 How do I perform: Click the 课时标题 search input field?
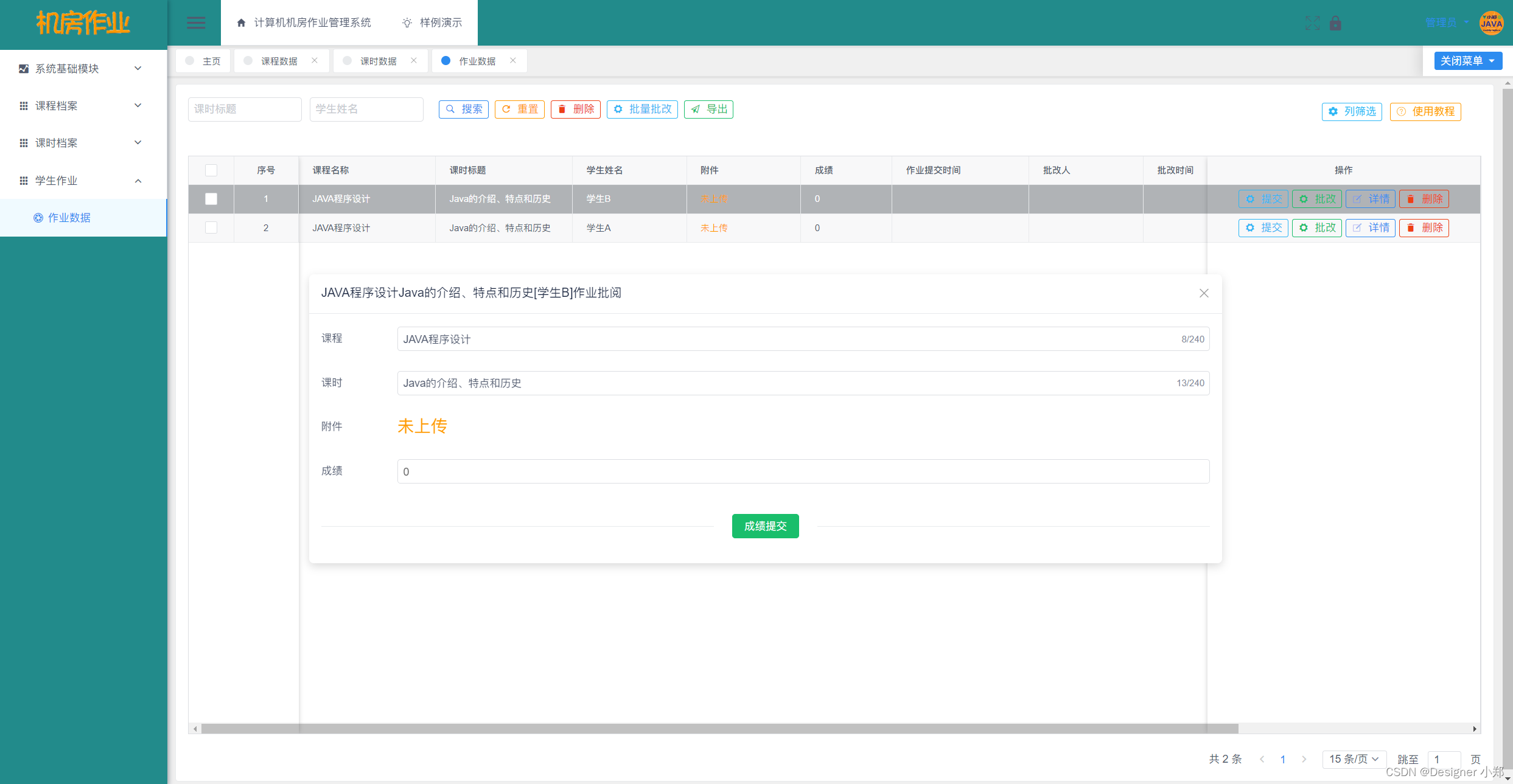coord(244,108)
